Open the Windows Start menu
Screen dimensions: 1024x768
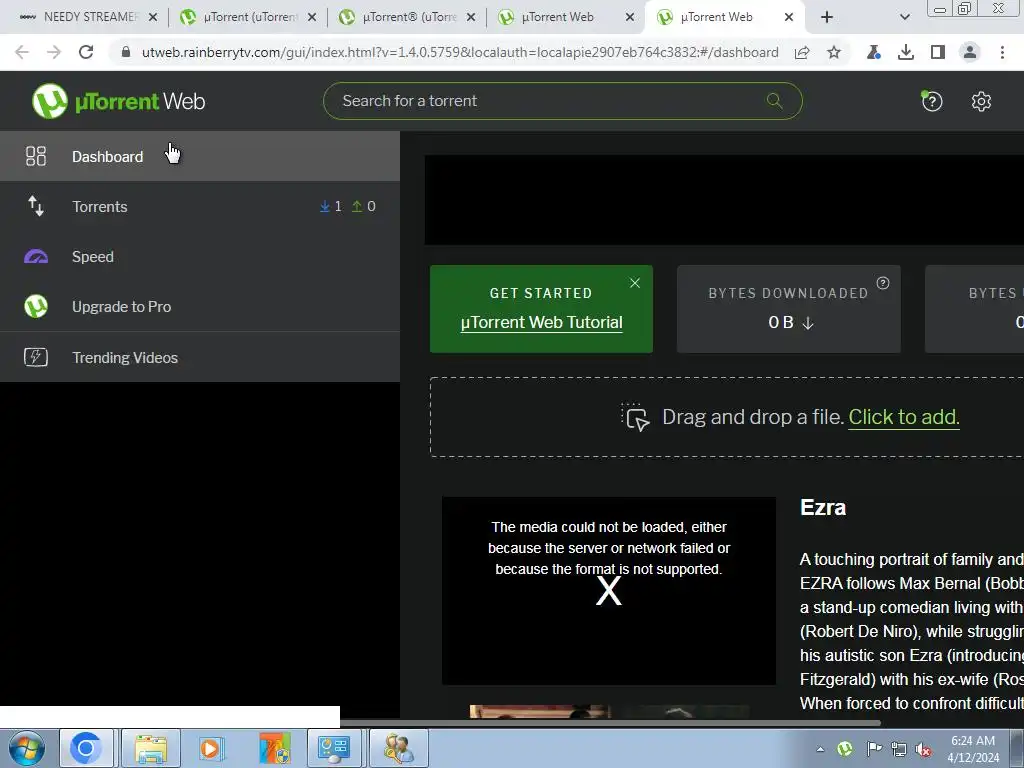click(27, 748)
